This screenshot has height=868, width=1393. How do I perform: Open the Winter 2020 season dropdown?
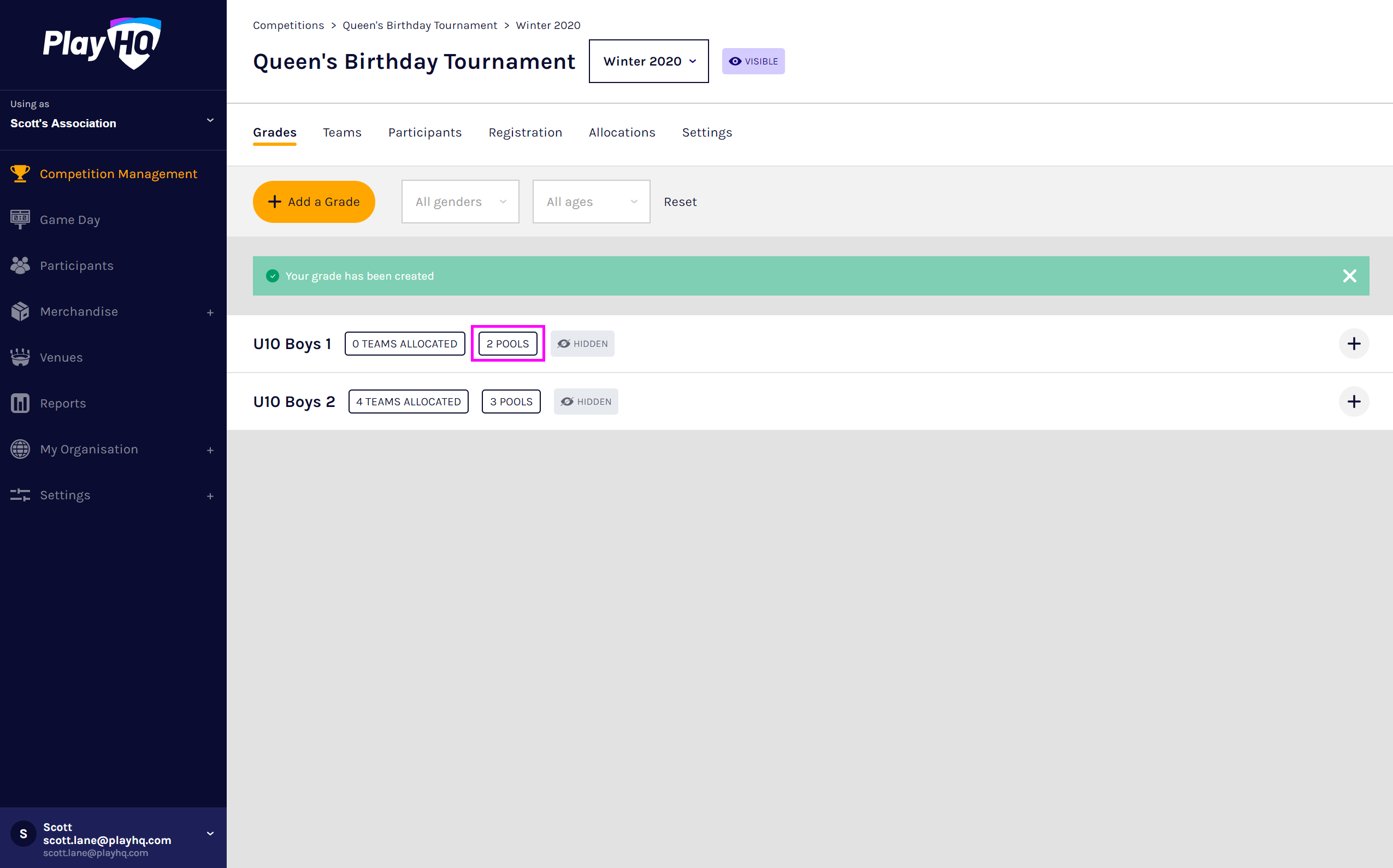point(648,61)
